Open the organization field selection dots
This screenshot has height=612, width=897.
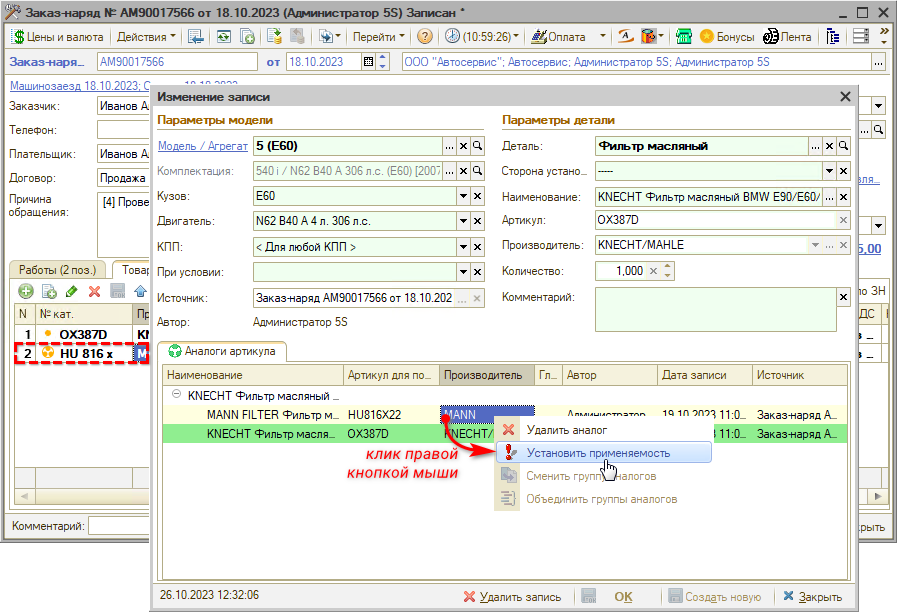[879, 62]
